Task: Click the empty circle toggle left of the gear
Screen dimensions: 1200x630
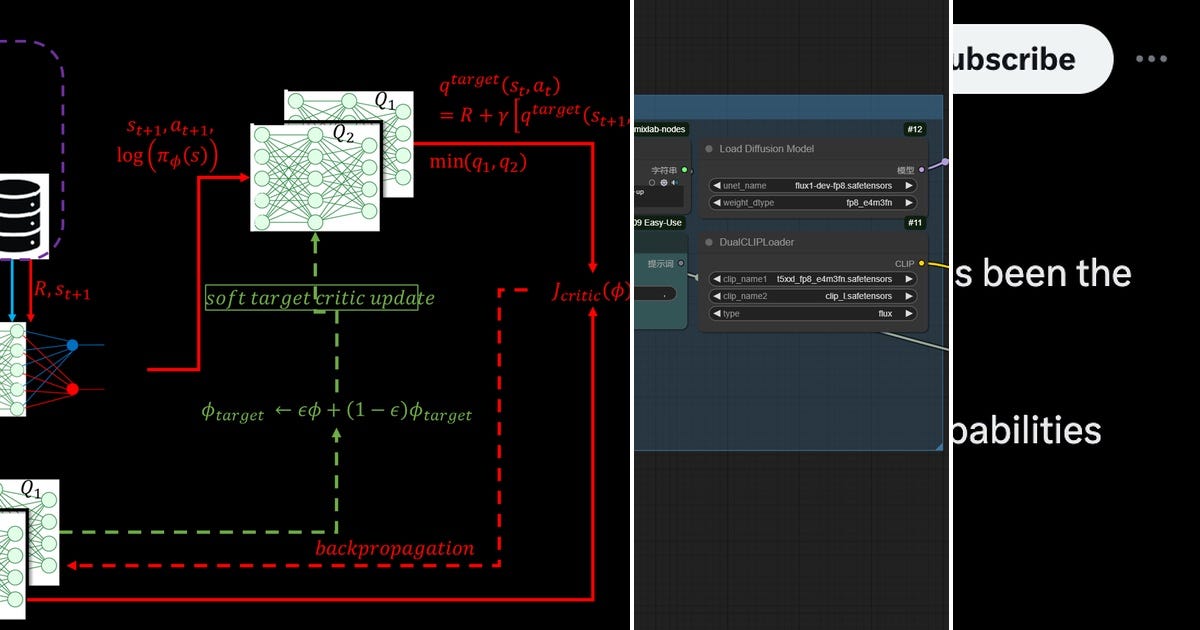Action: (653, 182)
